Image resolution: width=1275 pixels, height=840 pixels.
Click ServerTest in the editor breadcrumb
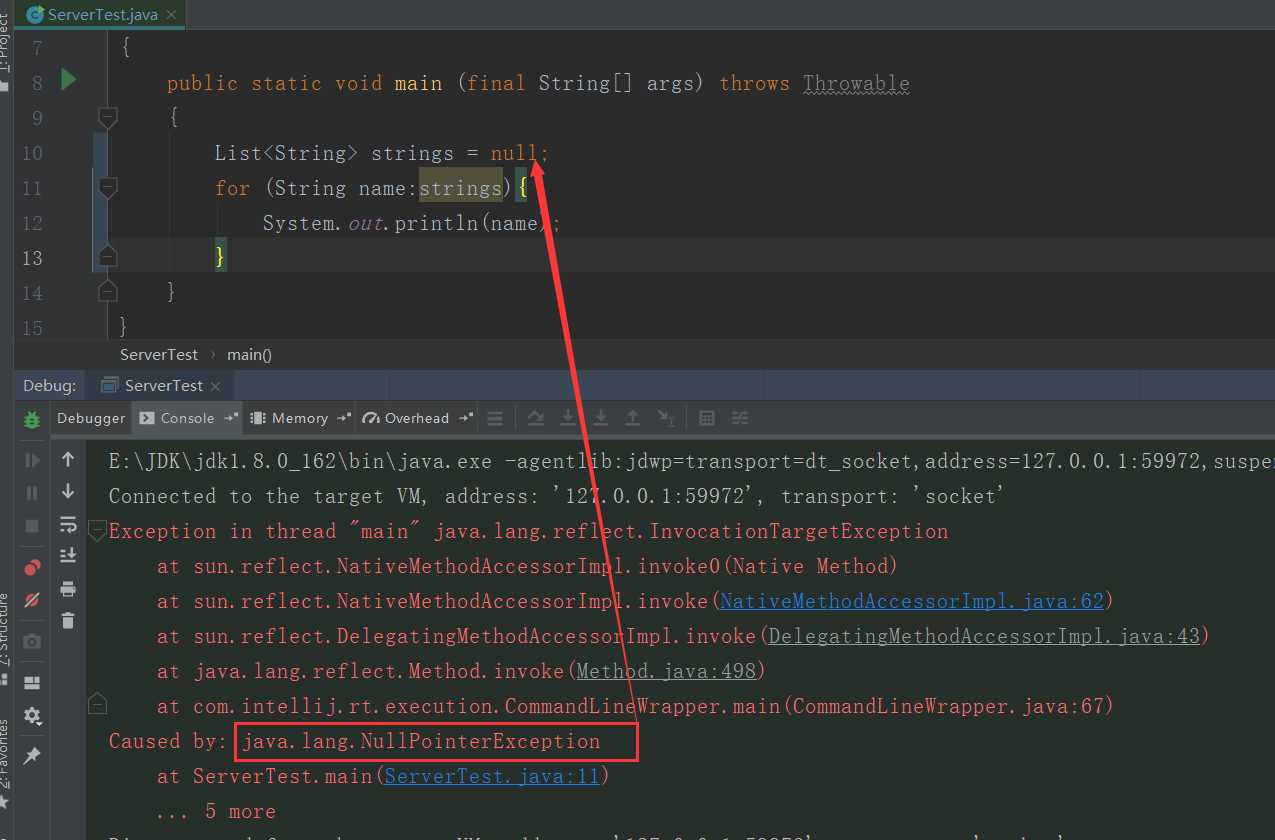159,354
